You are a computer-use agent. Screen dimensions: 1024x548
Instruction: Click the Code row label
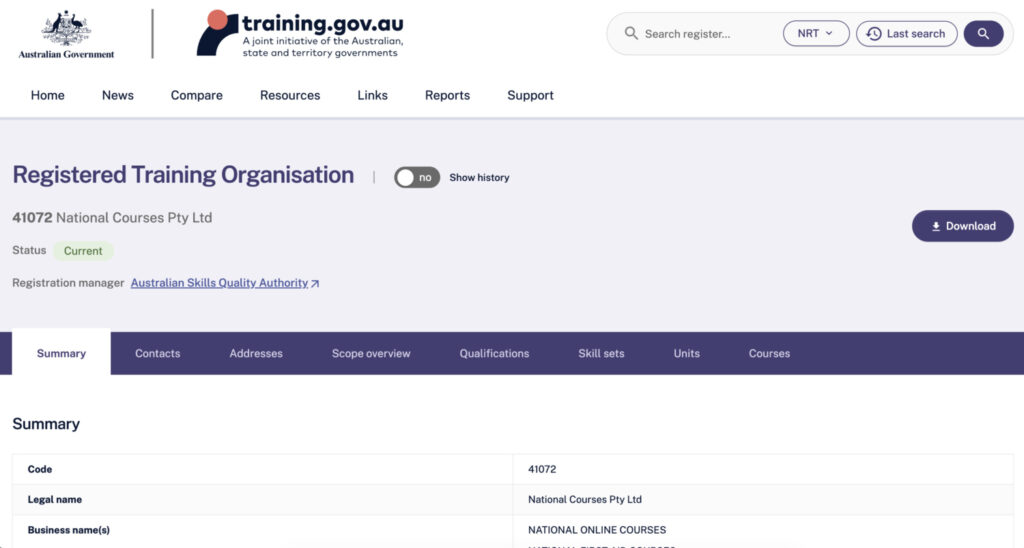(40, 469)
